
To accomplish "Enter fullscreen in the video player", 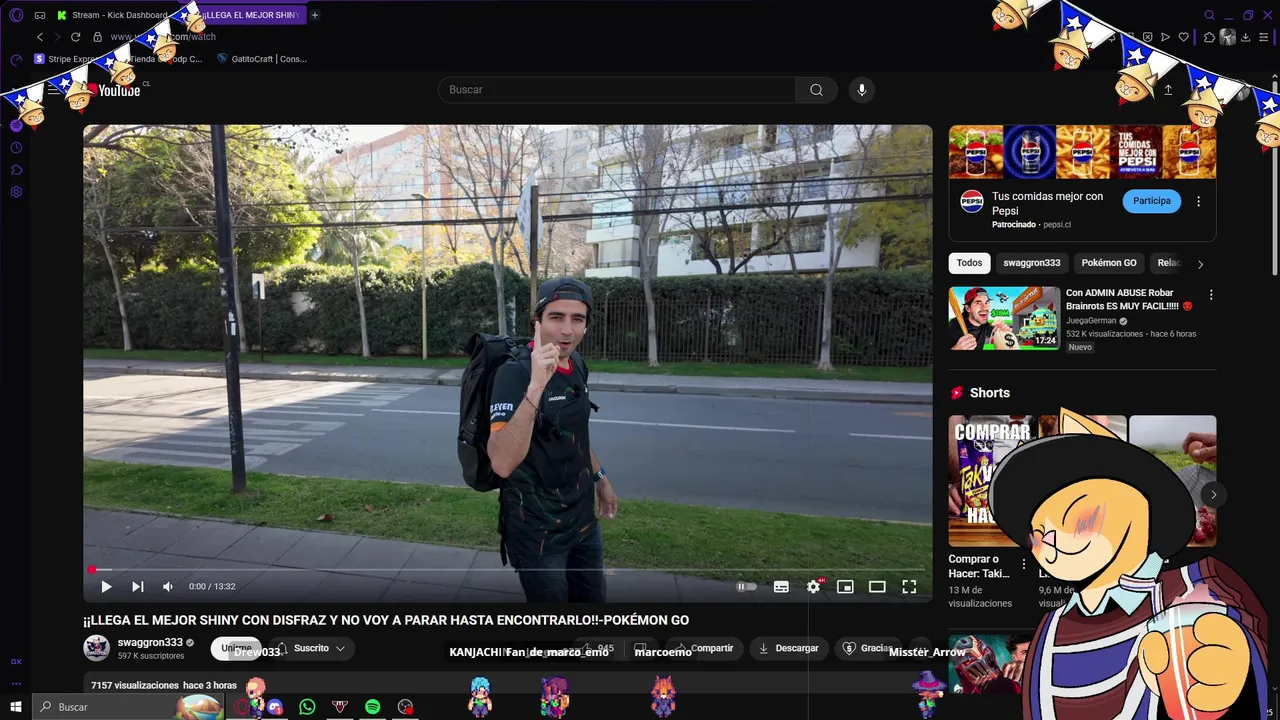I will click(909, 587).
